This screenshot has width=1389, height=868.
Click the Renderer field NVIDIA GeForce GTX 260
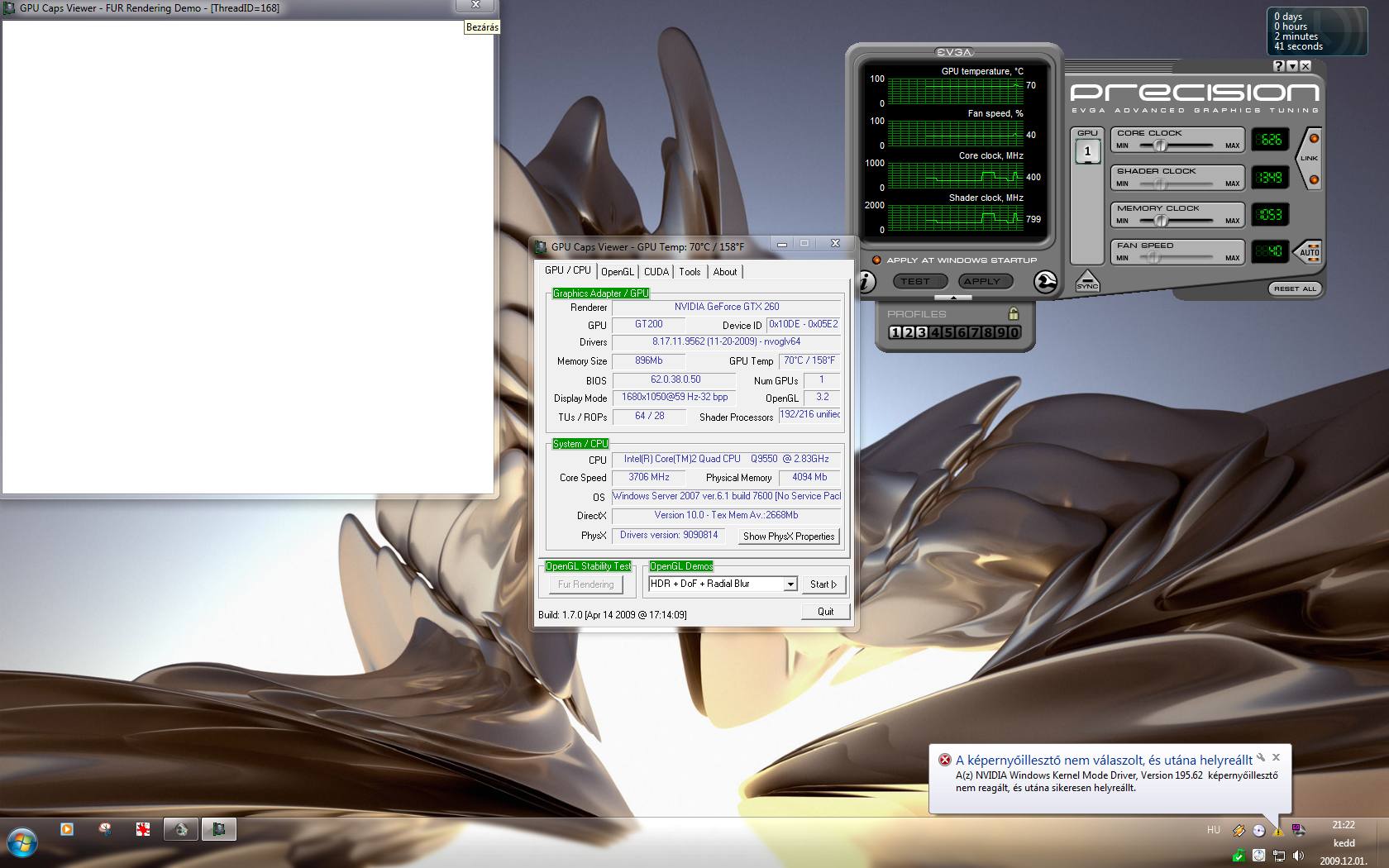[x=726, y=307]
